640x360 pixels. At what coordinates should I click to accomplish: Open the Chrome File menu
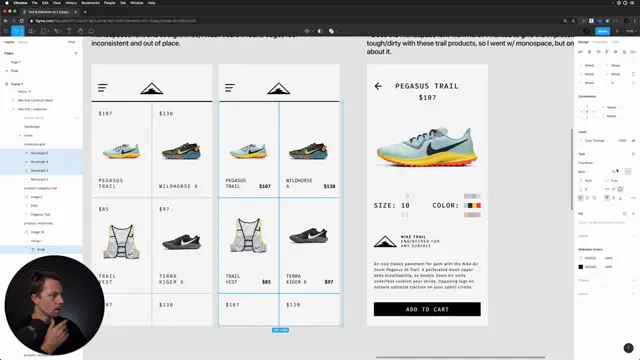point(35,3)
